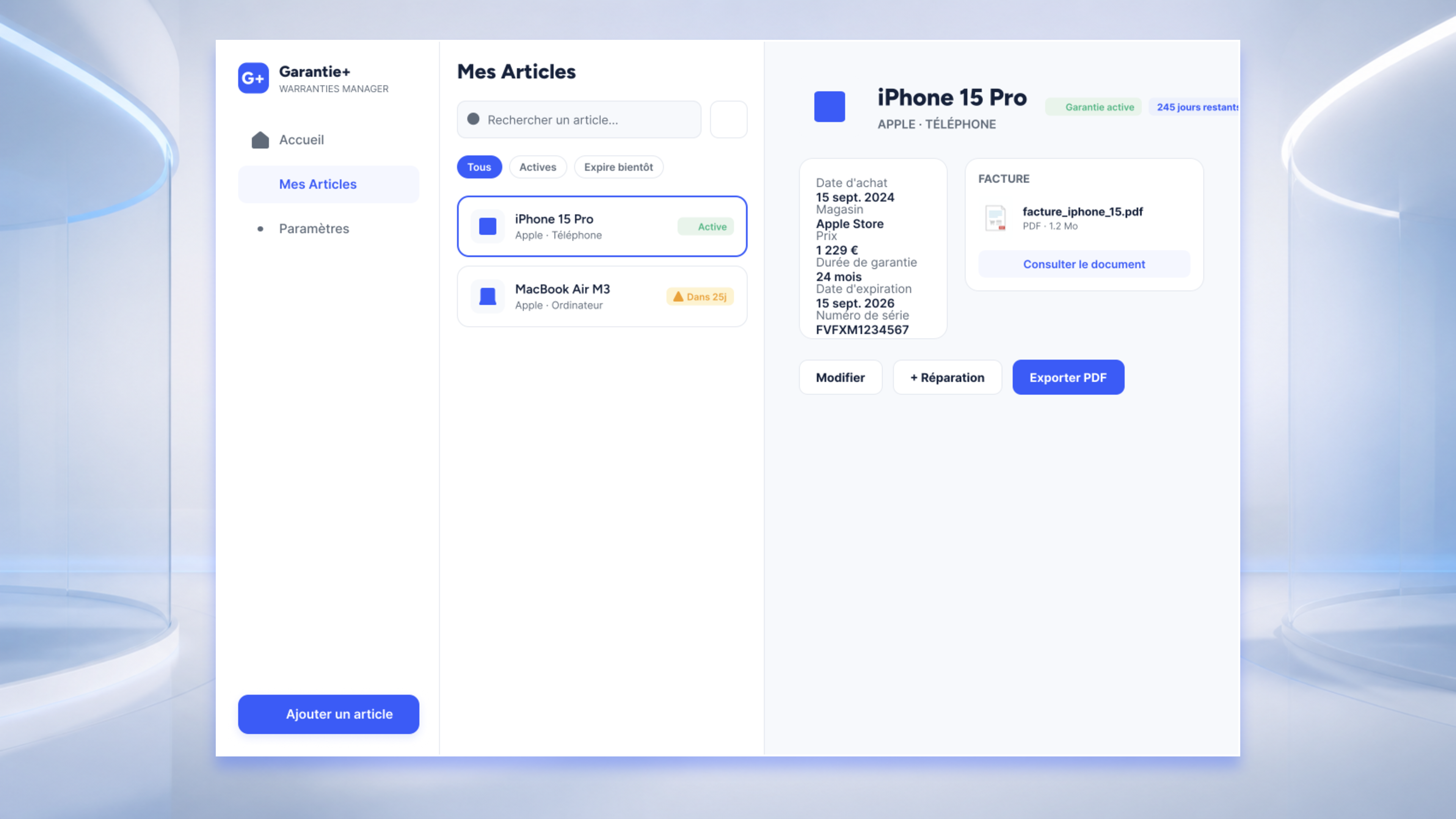The image size is (1456, 819).
Task: Open Paramètres from the sidebar
Action: 328,229
